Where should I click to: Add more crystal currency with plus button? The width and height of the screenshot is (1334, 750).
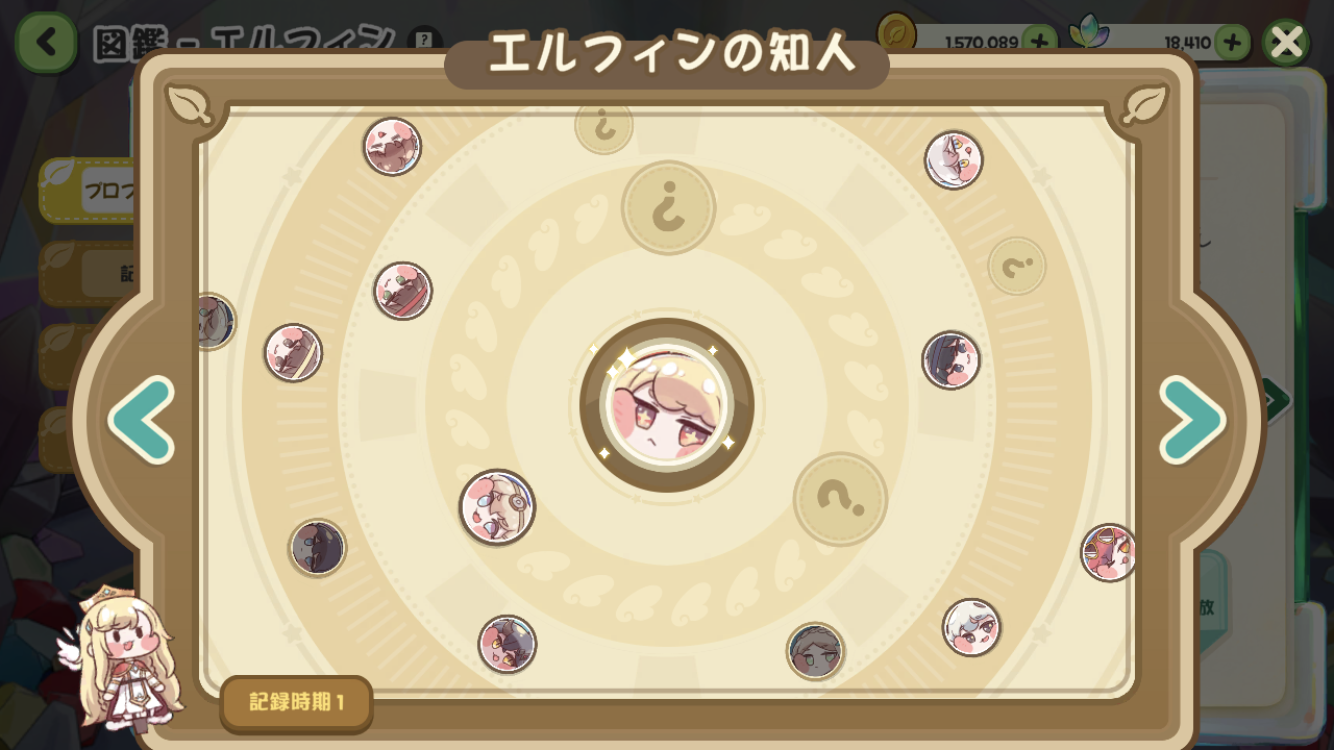[1232, 42]
